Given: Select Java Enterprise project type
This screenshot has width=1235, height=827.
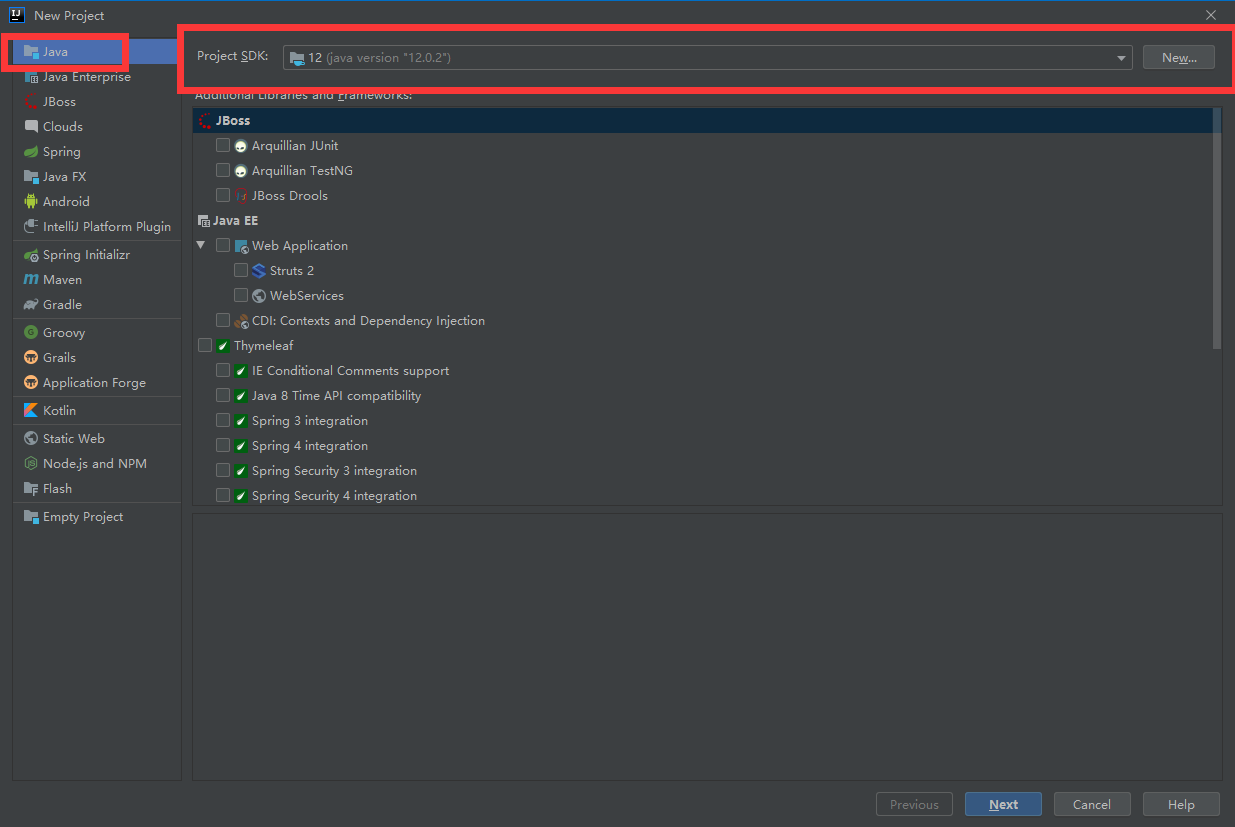Looking at the screenshot, I should point(97,77).
